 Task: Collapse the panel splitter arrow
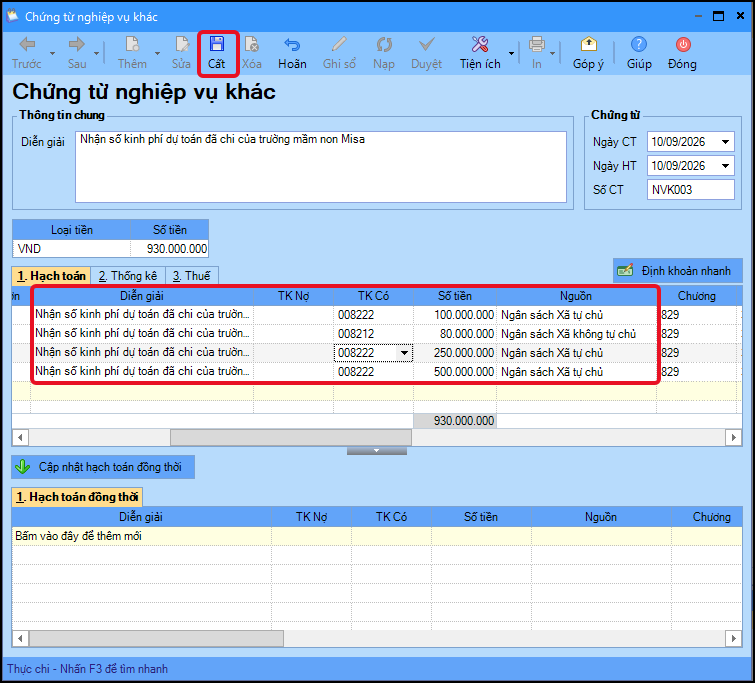click(x=377, y=451)
